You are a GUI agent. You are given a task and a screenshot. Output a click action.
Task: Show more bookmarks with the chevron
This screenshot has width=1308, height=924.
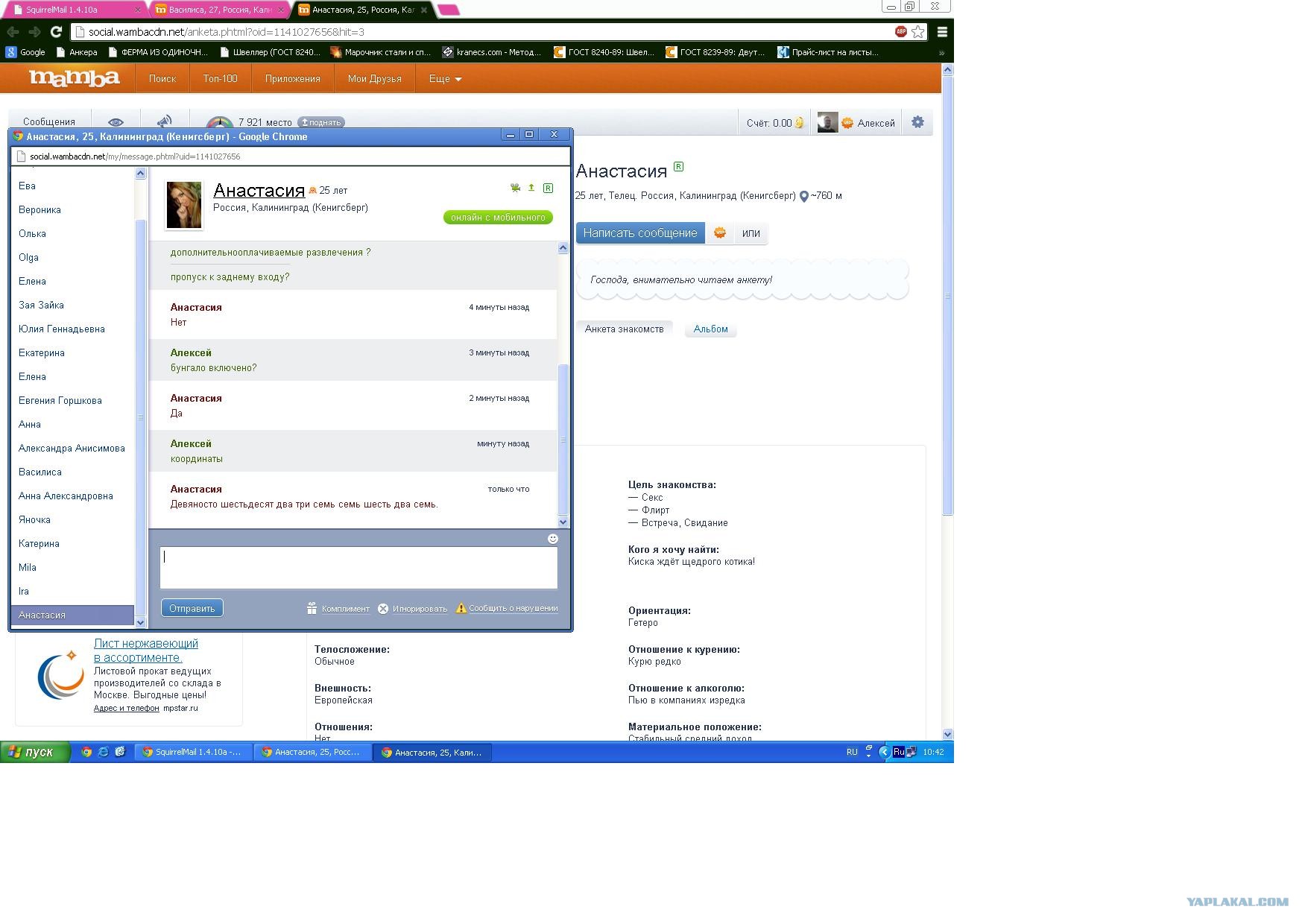coord(941,52)
